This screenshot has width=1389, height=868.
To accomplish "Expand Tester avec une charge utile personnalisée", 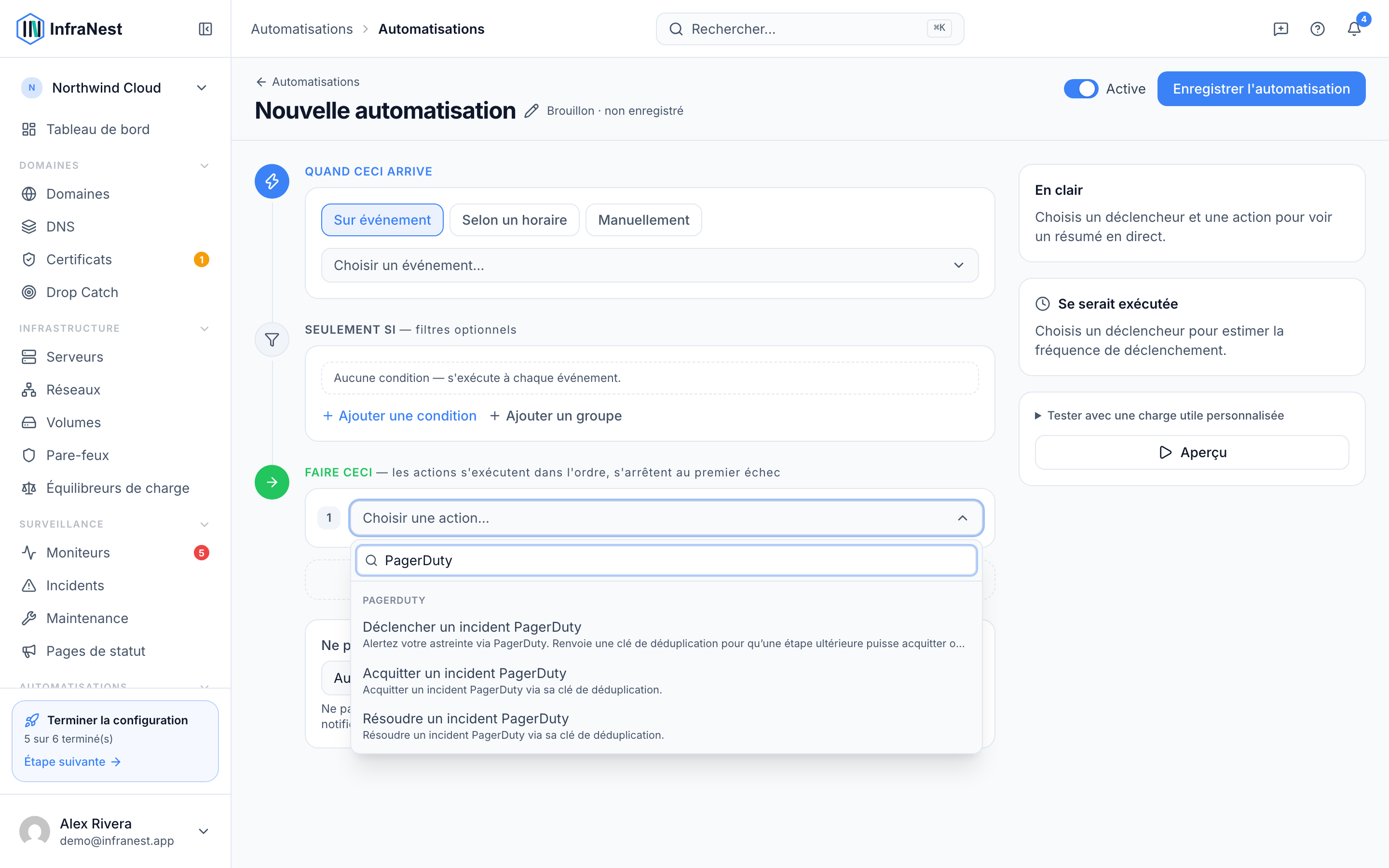I will (1159, 416).
